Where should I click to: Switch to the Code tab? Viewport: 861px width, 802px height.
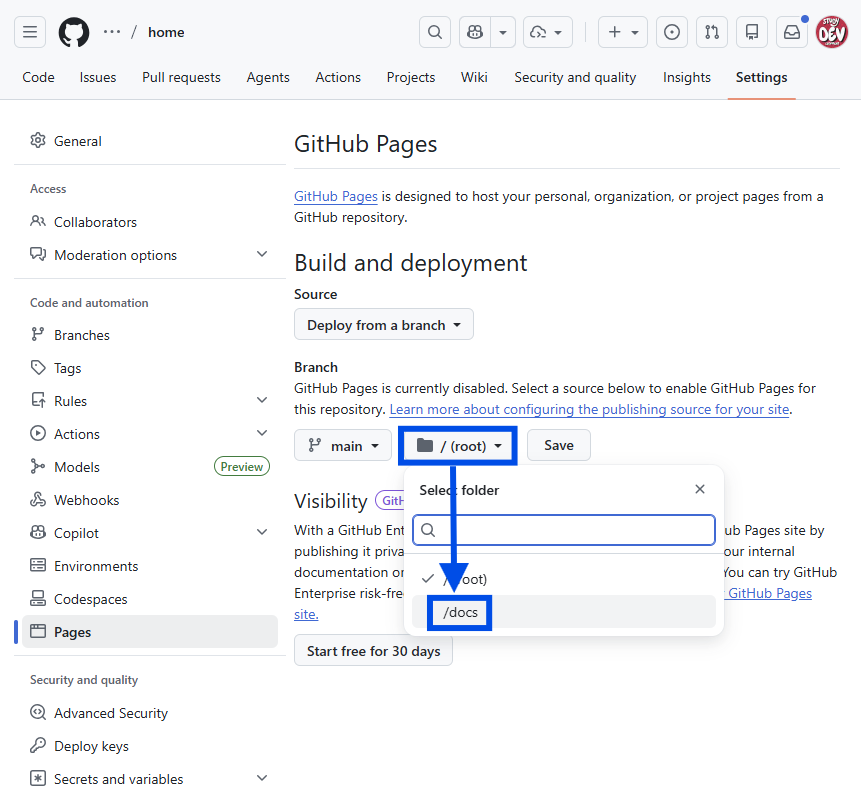click(38, 77)
